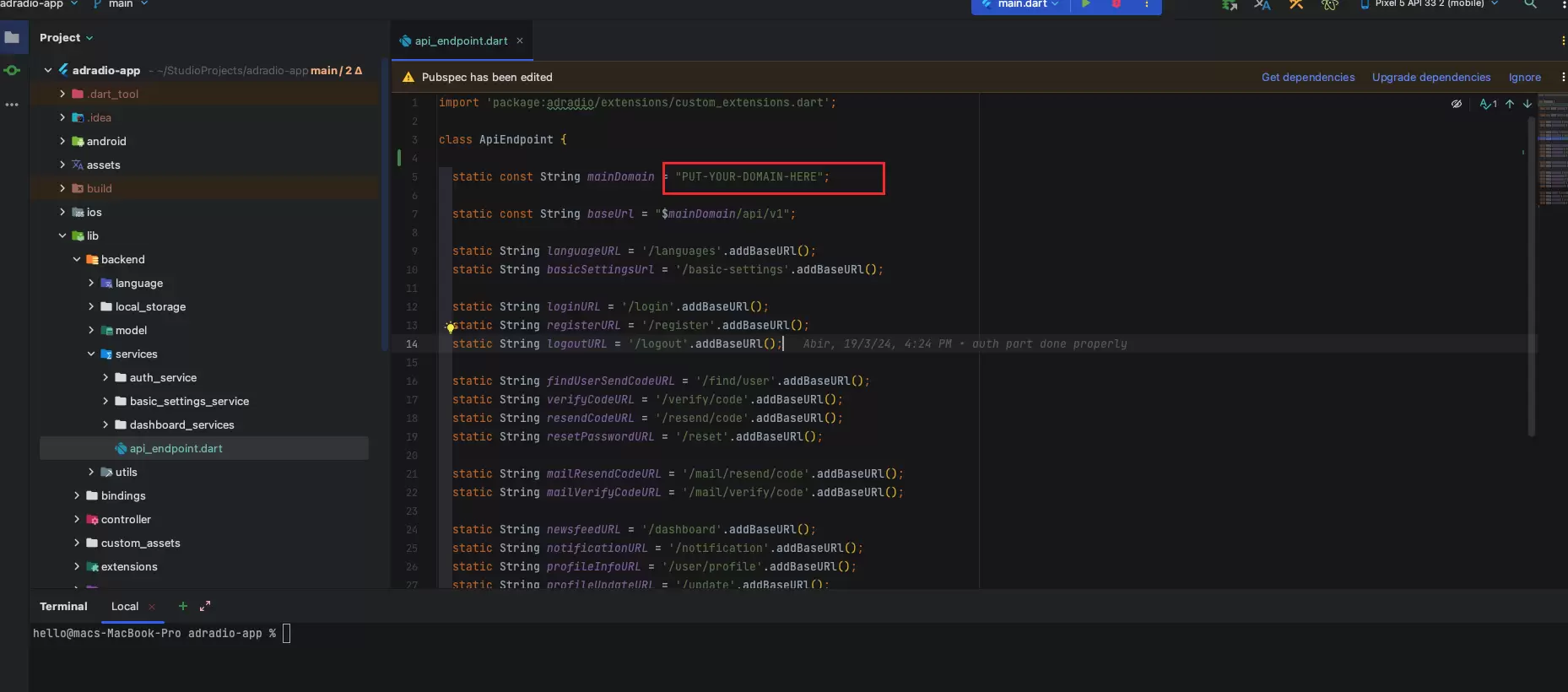Go to previous highlighted problem arrow

(1510, 104)
